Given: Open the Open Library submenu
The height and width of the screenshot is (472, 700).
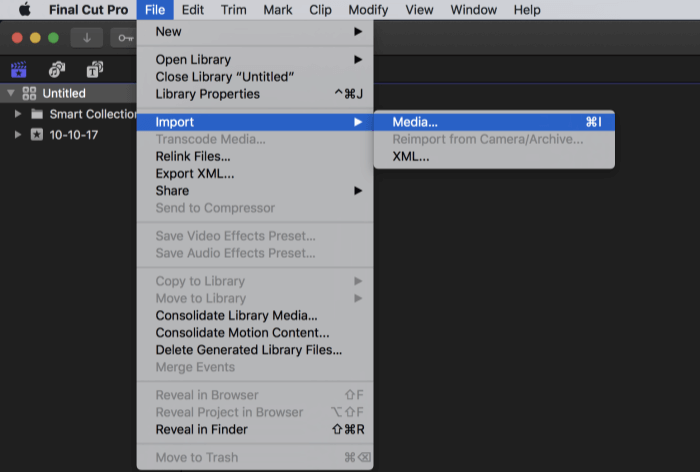Looking at the screenshot, I should click(x=255, y=59).
